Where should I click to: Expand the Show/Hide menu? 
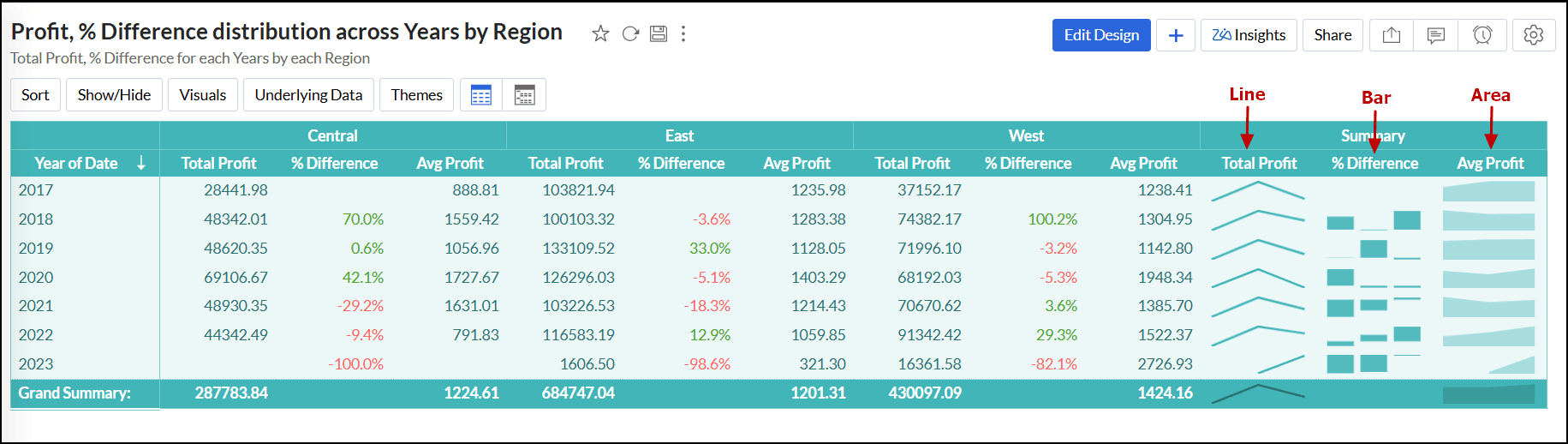[x=114, y=95]
